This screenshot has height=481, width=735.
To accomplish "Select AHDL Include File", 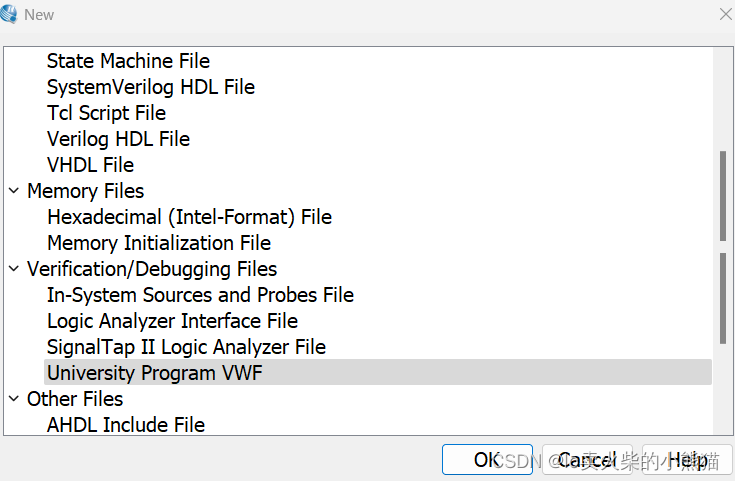I will pyautogui.click(x=125, y=425).
